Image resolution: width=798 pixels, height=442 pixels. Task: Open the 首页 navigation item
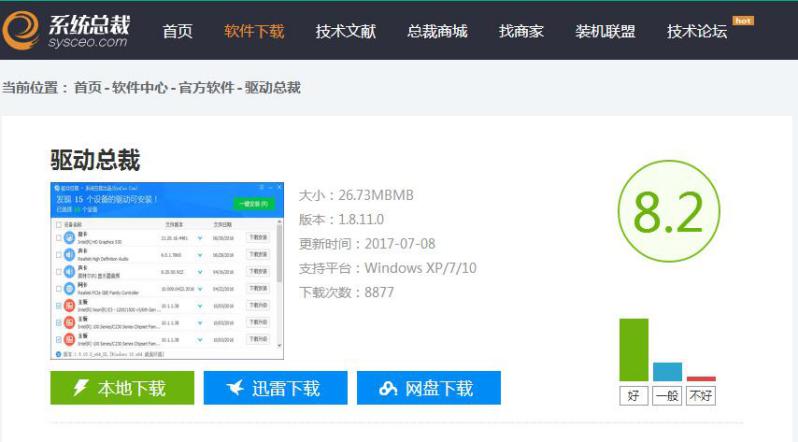178,32
